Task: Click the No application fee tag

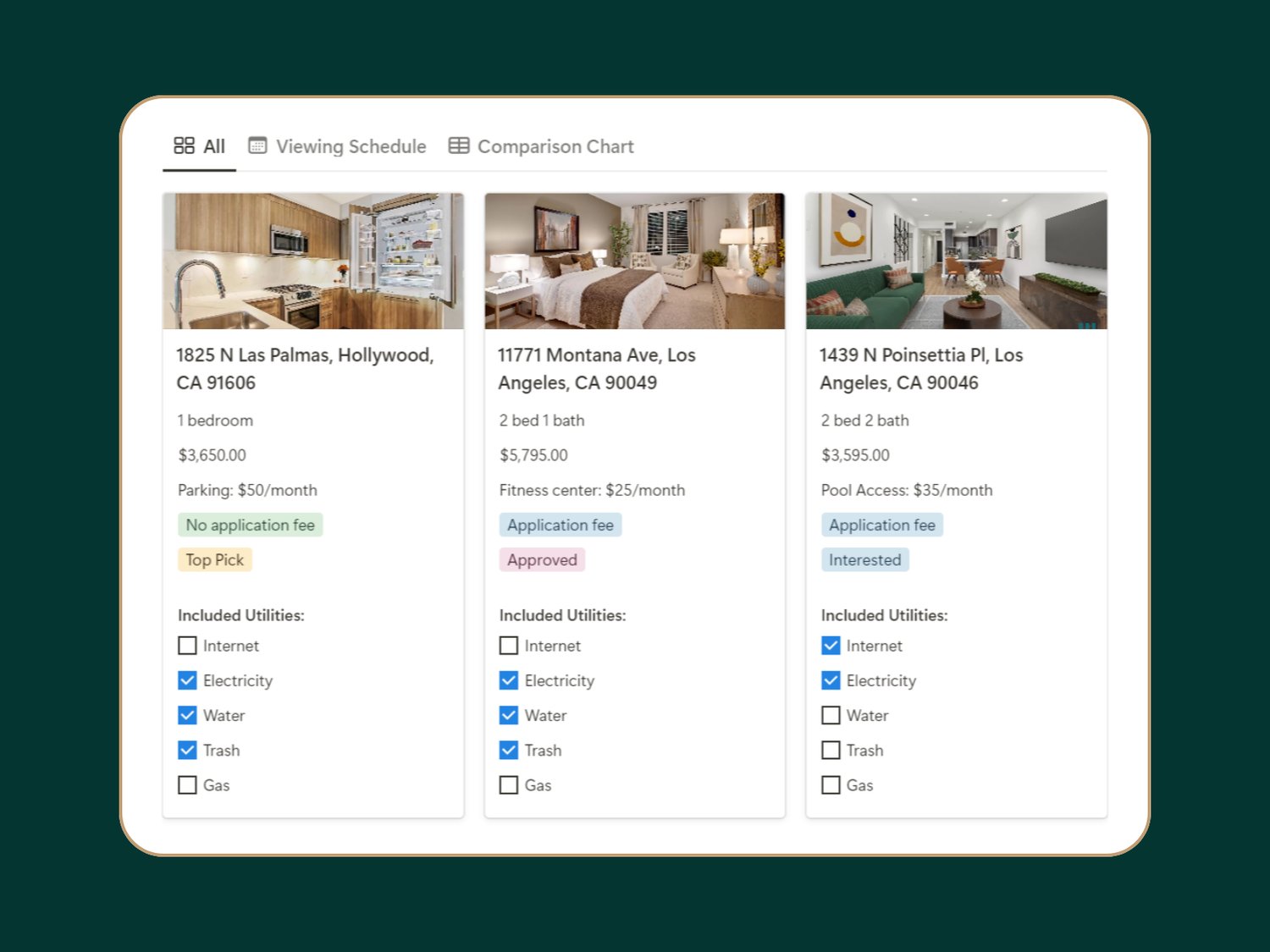Action: [x=251, y=525]
